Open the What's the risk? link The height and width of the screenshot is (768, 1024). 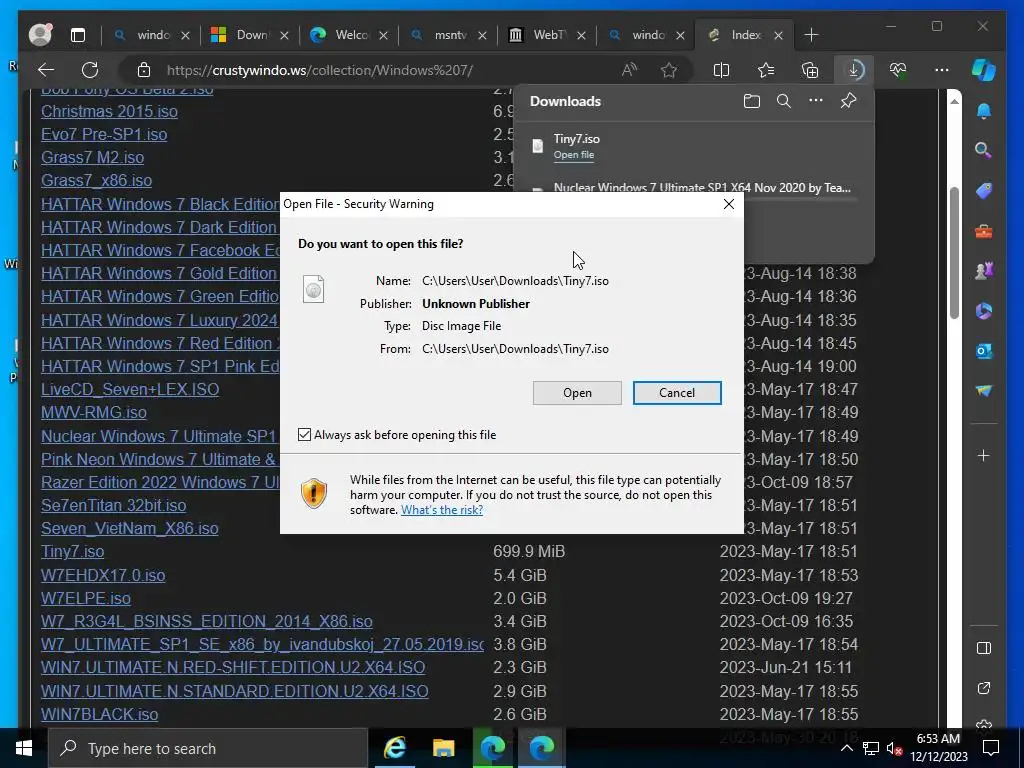click(442, 510)
